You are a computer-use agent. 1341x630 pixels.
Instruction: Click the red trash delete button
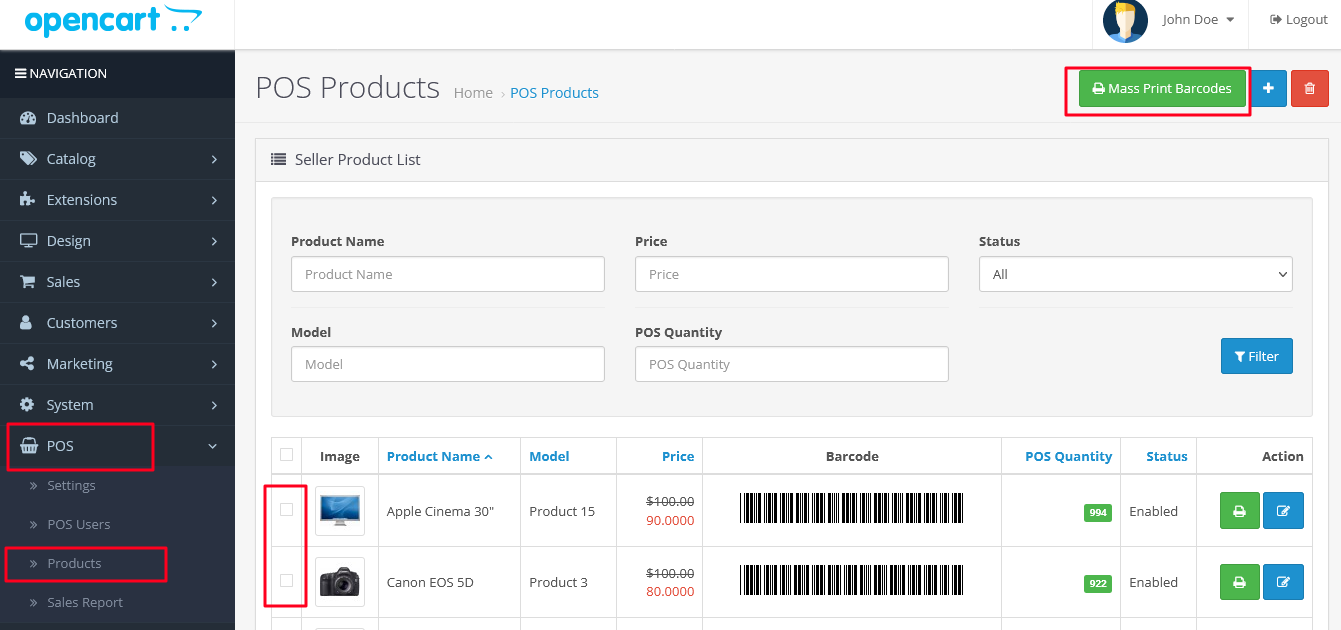(x=1310, y=88)
